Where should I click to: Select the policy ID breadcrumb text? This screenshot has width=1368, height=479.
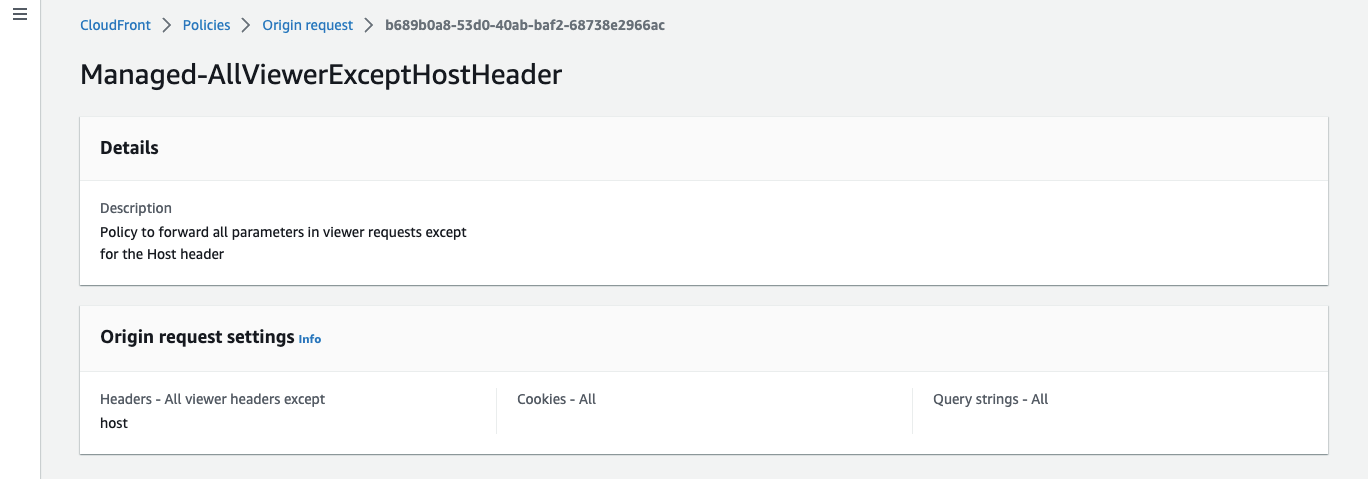click(525, 25)
